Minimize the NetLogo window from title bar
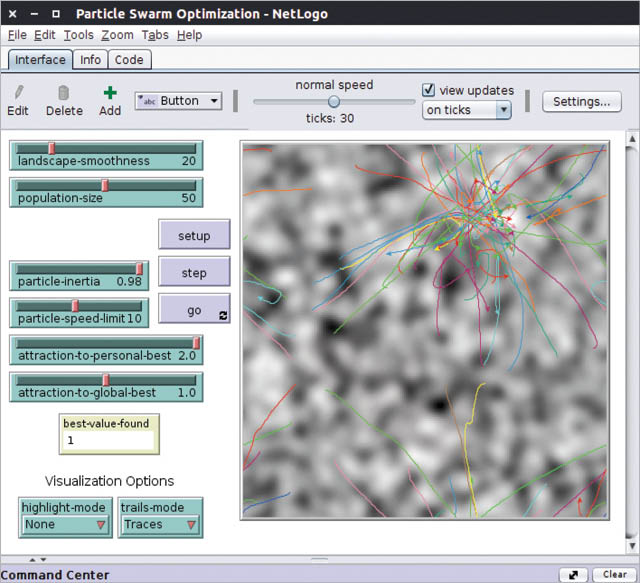 point(32,14)
